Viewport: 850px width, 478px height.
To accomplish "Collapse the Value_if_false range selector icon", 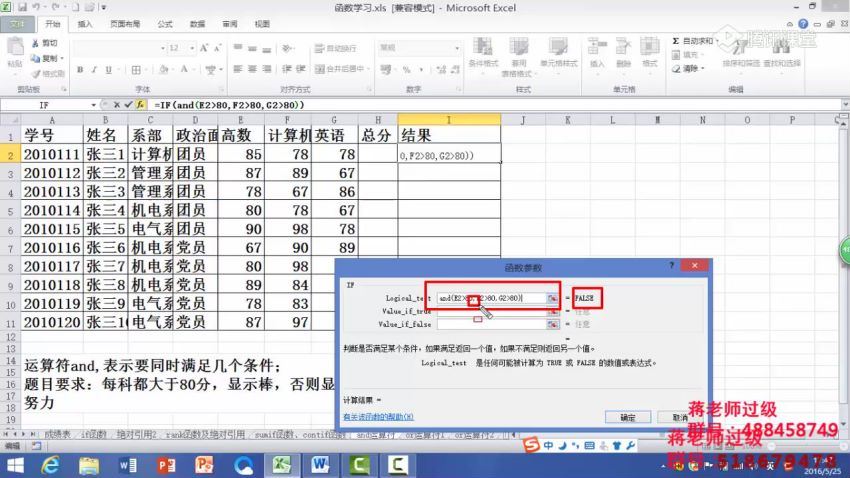I will (x=552, y=324).
